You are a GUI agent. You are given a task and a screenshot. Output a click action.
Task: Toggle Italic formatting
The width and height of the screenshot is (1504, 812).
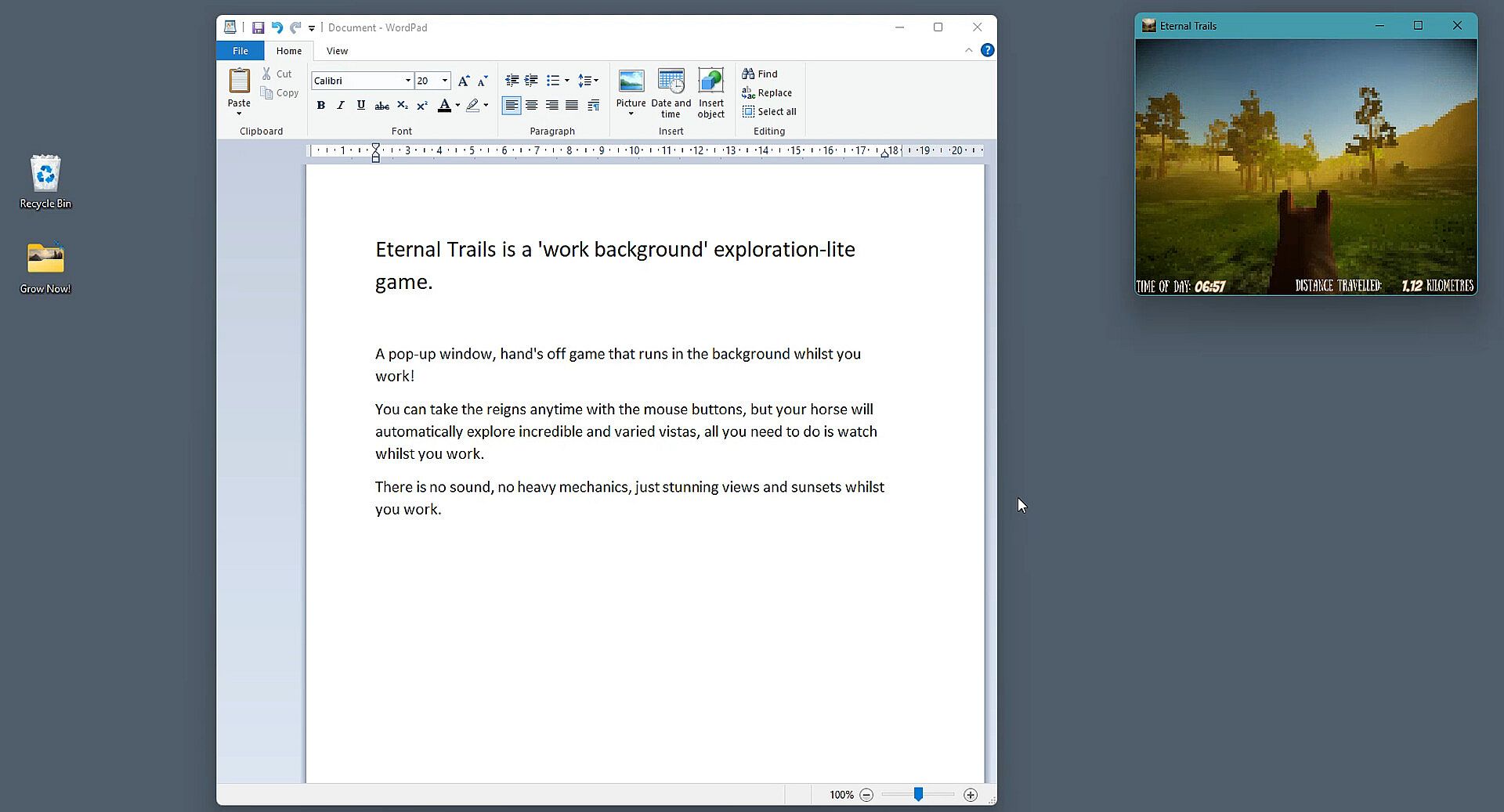[340, 105]
